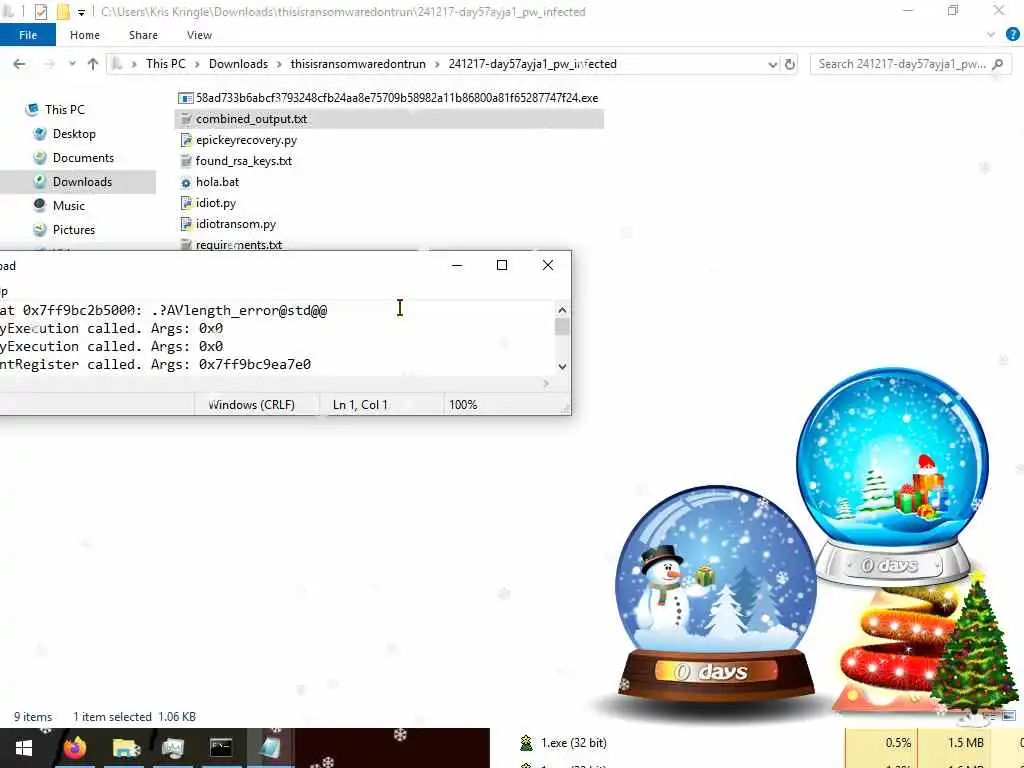
Task: Click the quick access Properties icon in title bar
Action: [x=40, y=12]
